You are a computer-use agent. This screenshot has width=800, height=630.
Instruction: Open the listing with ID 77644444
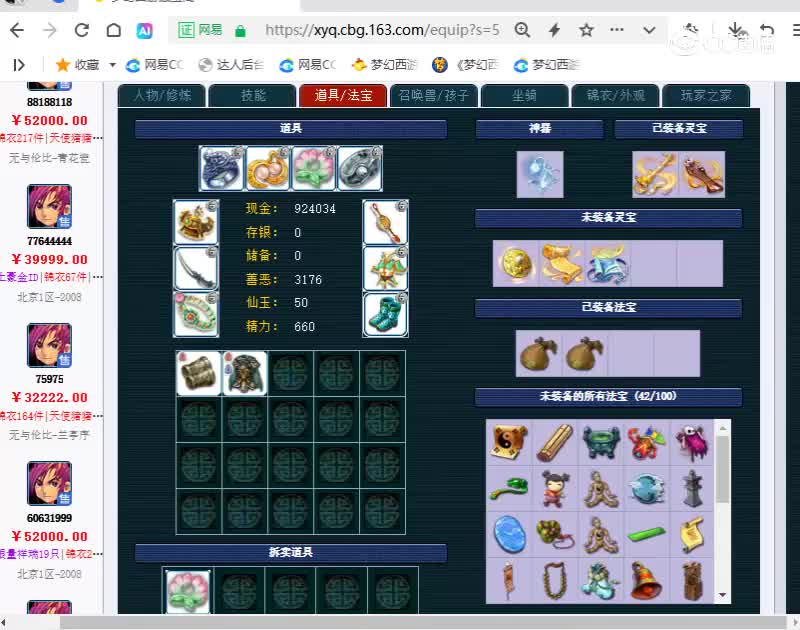[x=49, y=241]
